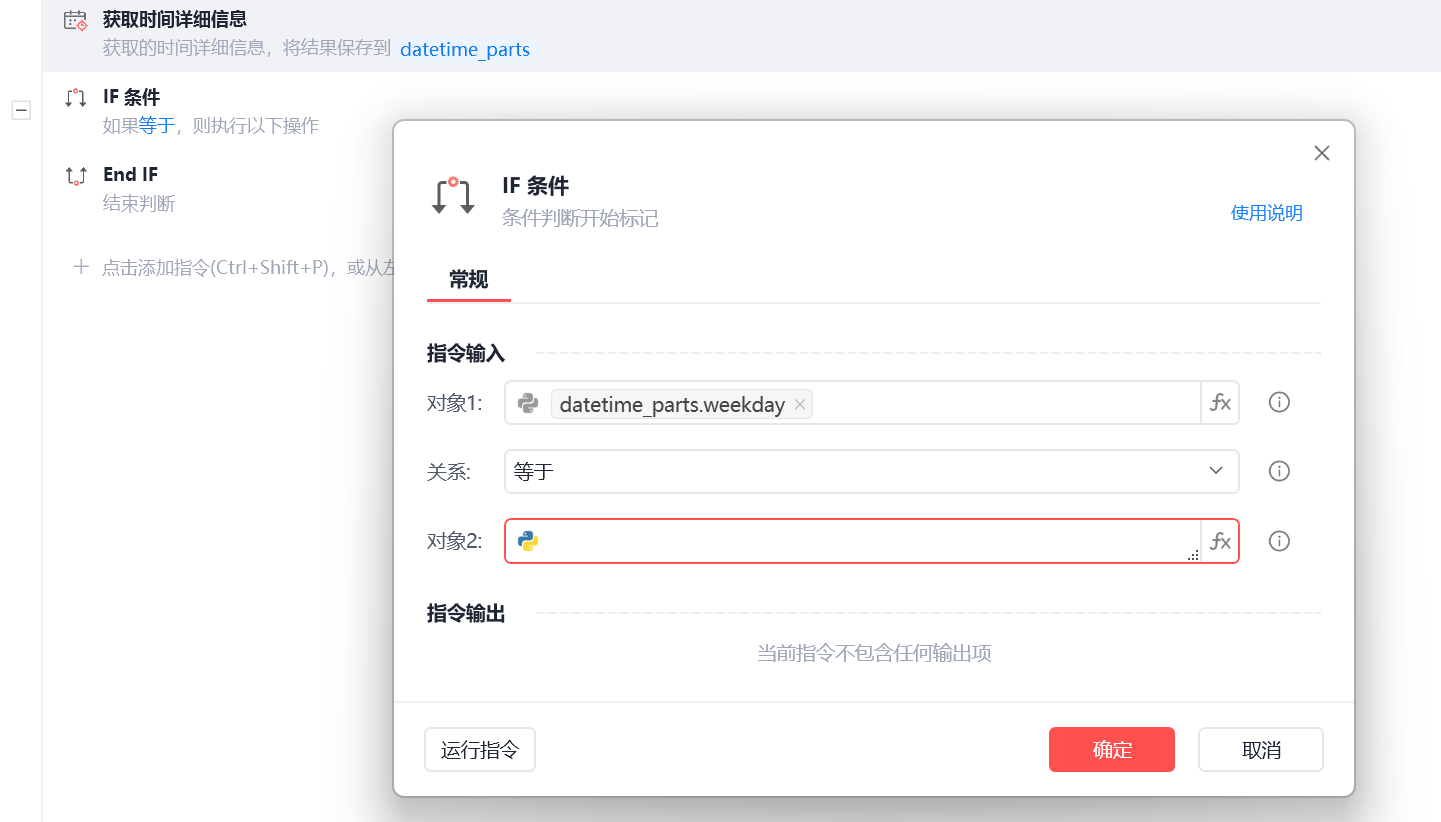This screenshot has height=822, width=1441.
Task: Click the 确定 button
Action: pyautogui.click(x=1111, y=750)
